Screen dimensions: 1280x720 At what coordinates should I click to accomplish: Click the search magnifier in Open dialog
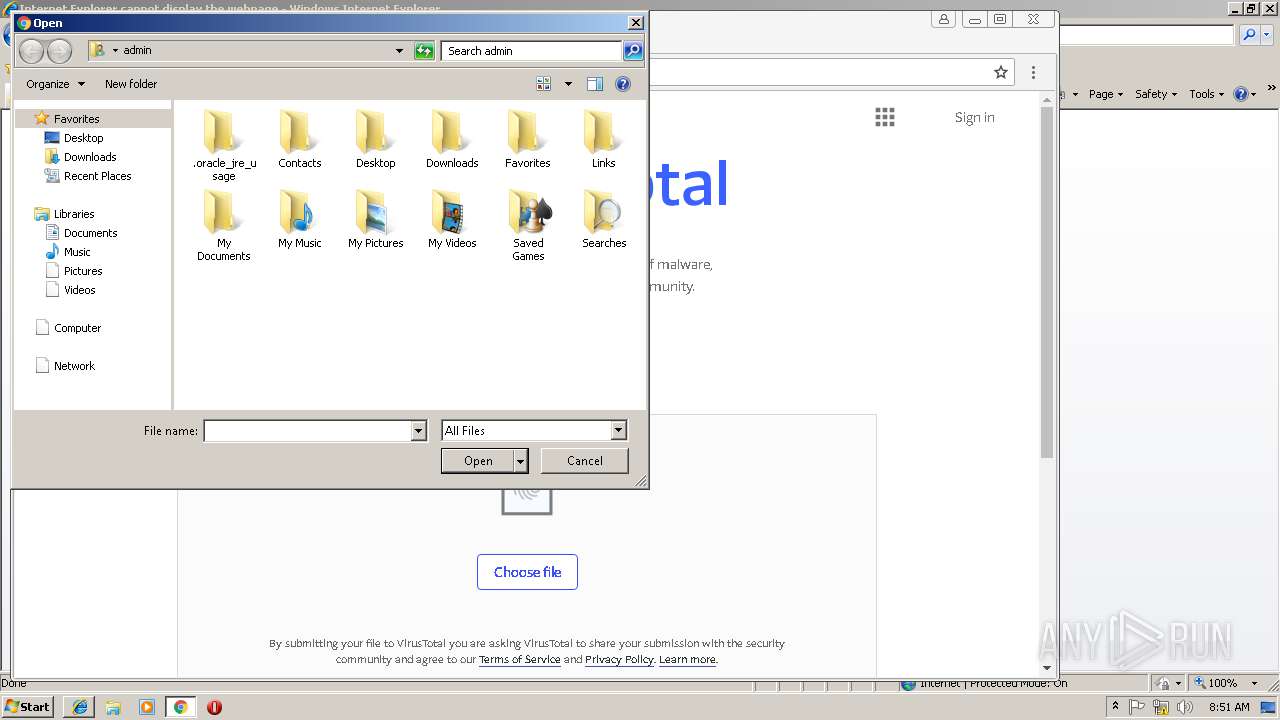(x=632, y=51)
